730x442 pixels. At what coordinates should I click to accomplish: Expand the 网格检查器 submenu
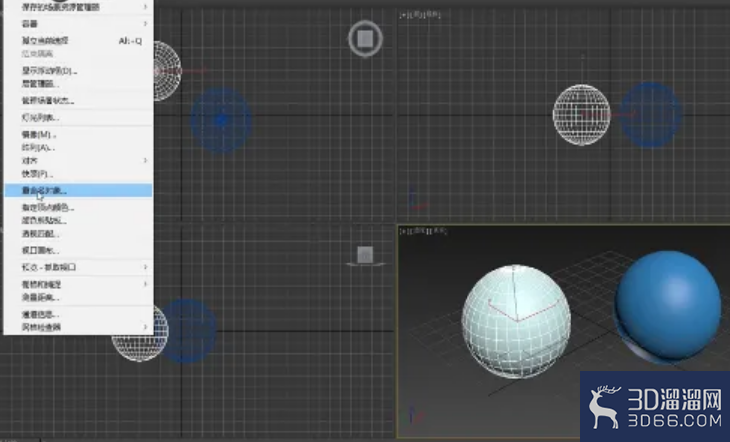78,327
